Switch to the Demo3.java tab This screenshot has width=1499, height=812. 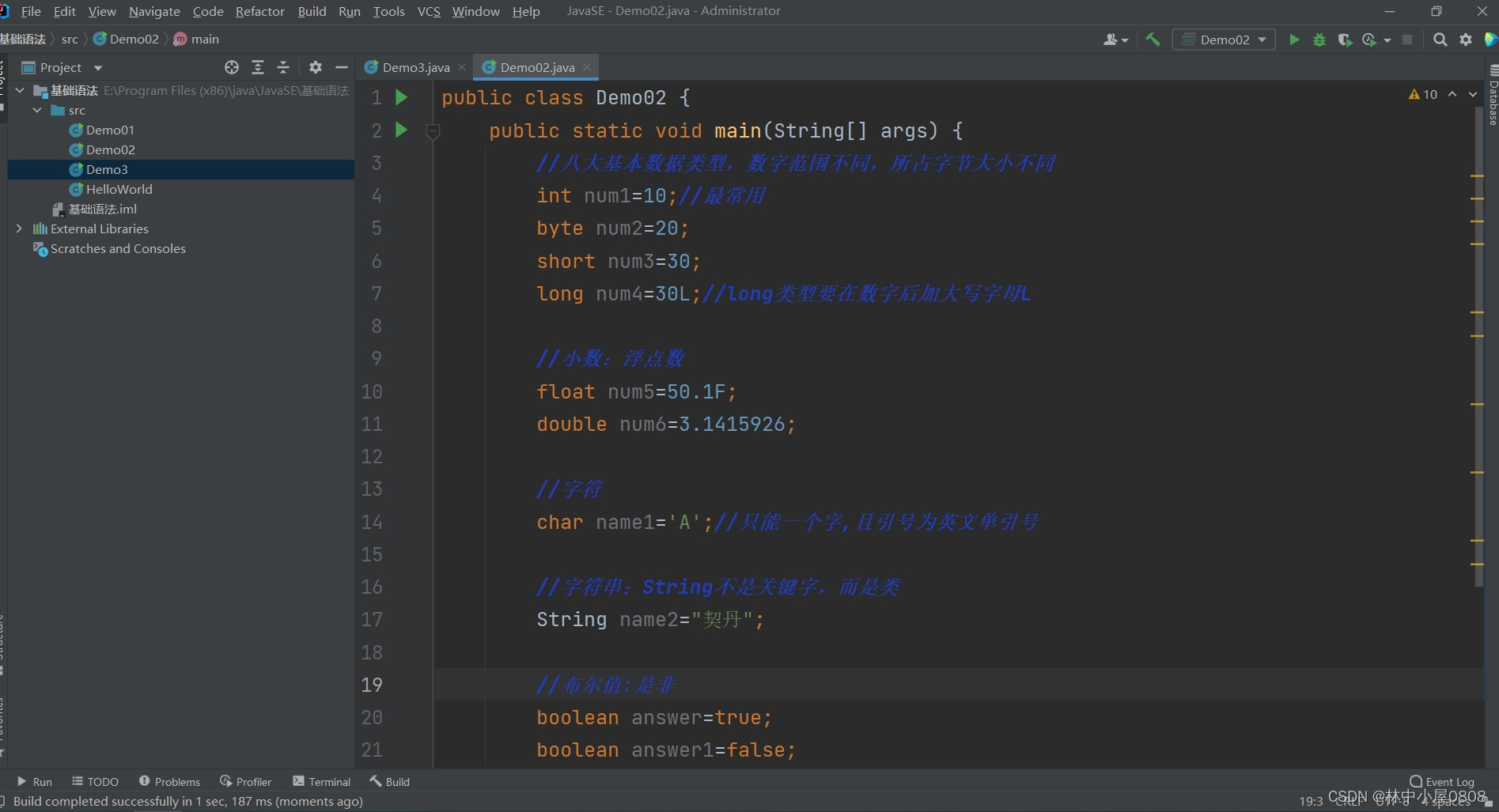tap(414, 67)
